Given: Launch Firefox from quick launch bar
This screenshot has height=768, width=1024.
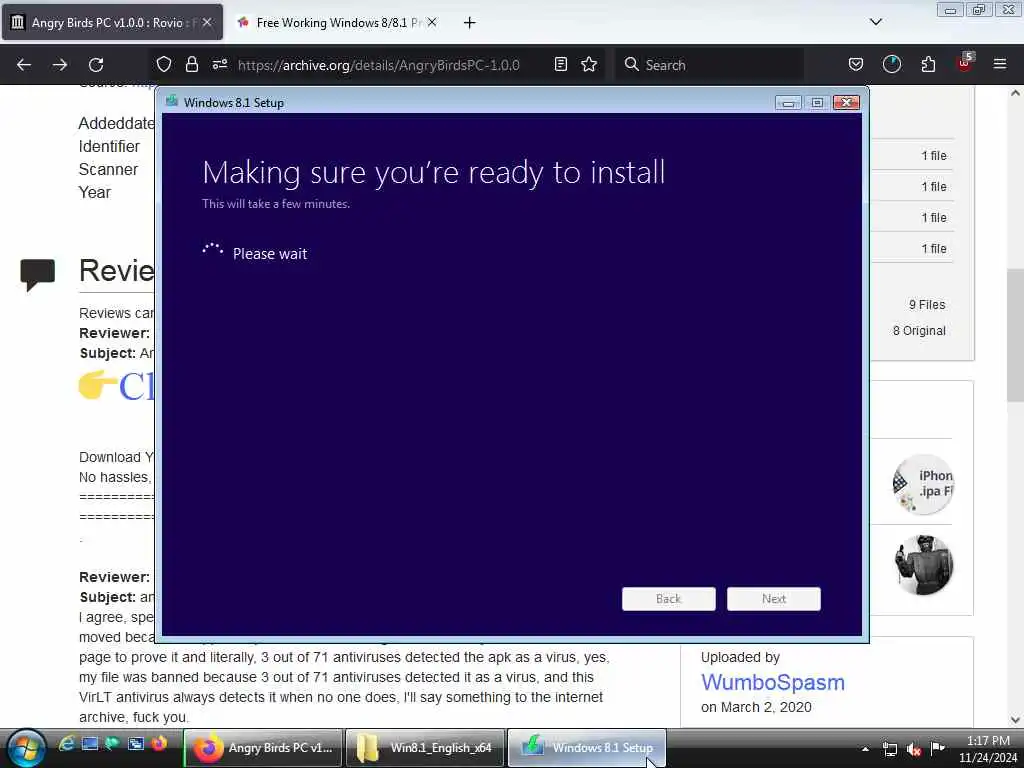Looking at the screenshot, I should coord(159,743).
